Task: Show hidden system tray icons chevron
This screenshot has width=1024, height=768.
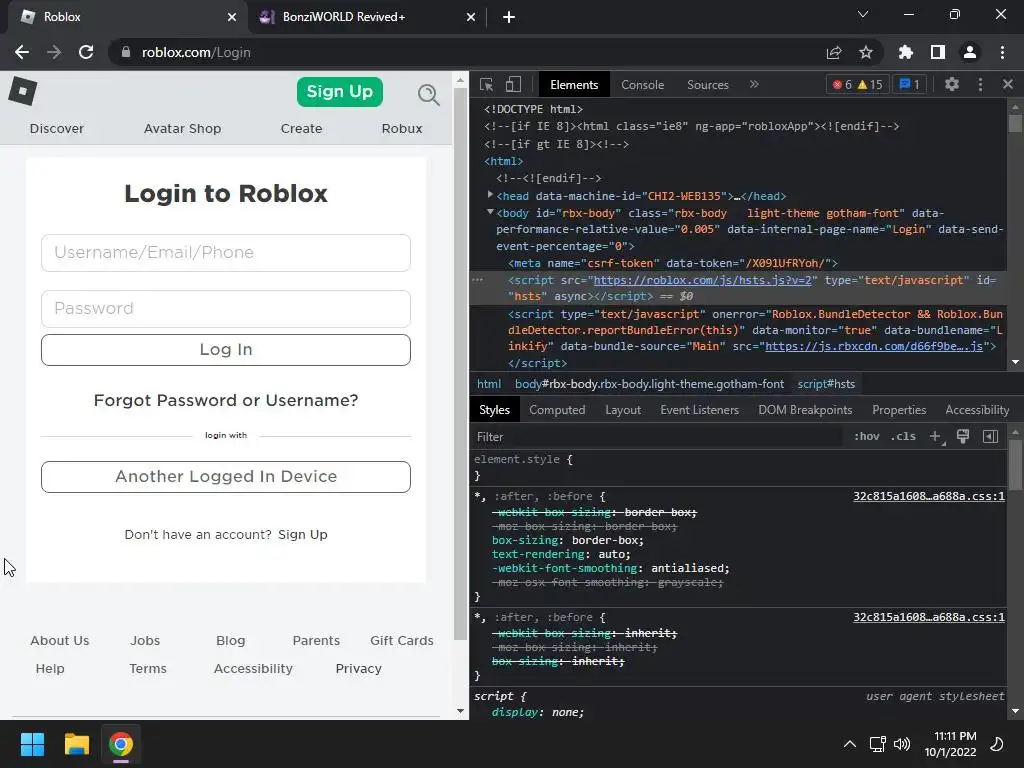Action: (x=850, y=744)
